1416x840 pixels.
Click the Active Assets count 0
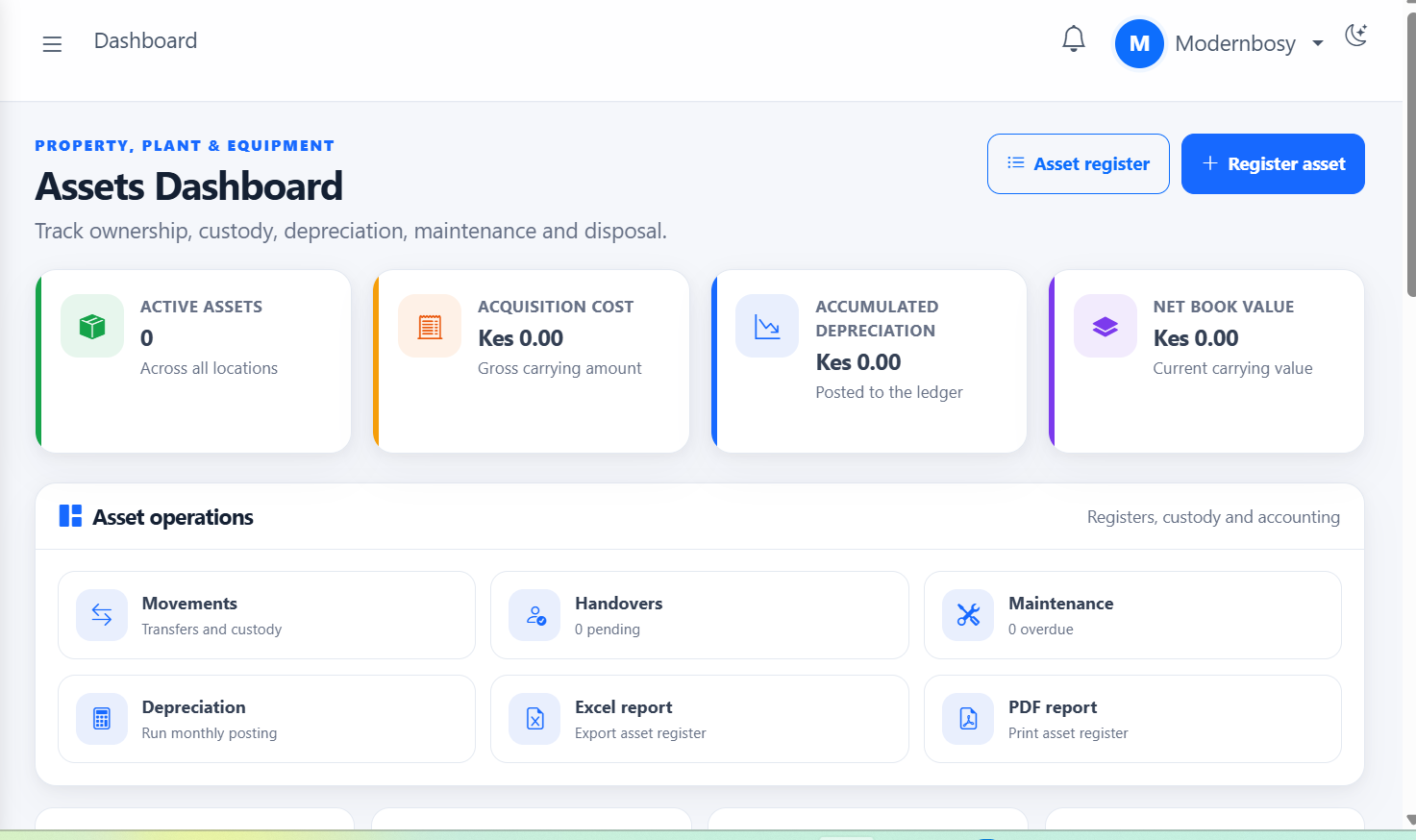(x=146, y=338)
